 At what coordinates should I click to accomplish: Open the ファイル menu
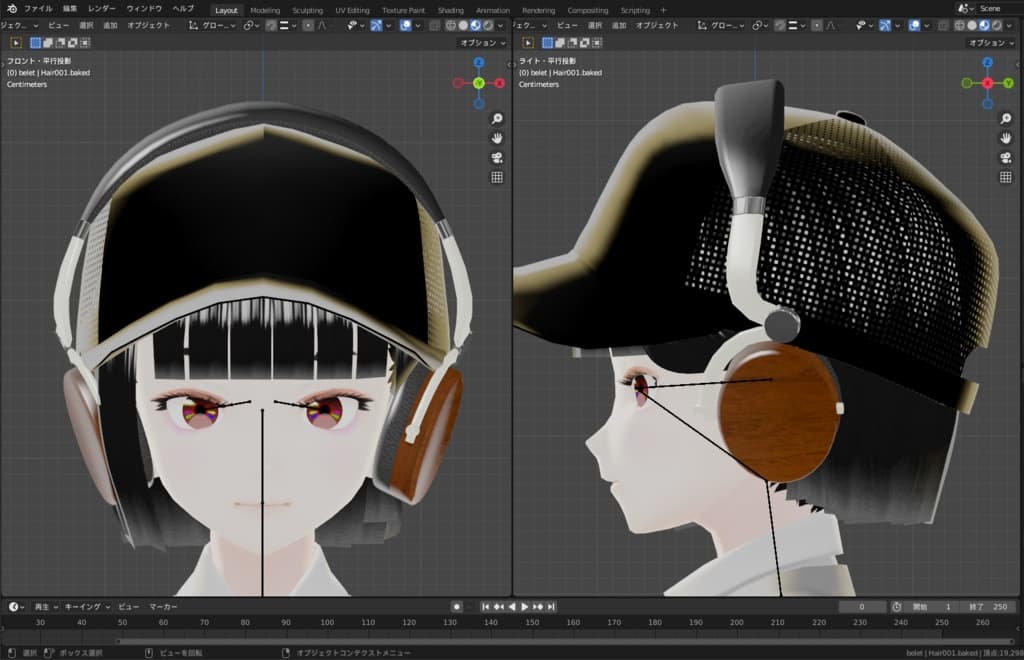click(38, 9)
